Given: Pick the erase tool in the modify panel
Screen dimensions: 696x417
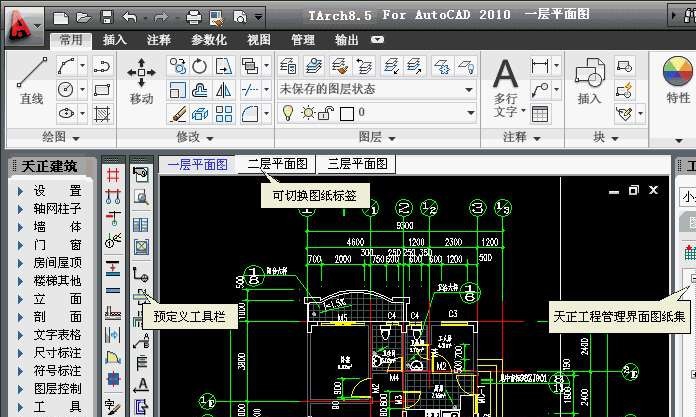Looking at the screenshot, I should pos(177,114).
